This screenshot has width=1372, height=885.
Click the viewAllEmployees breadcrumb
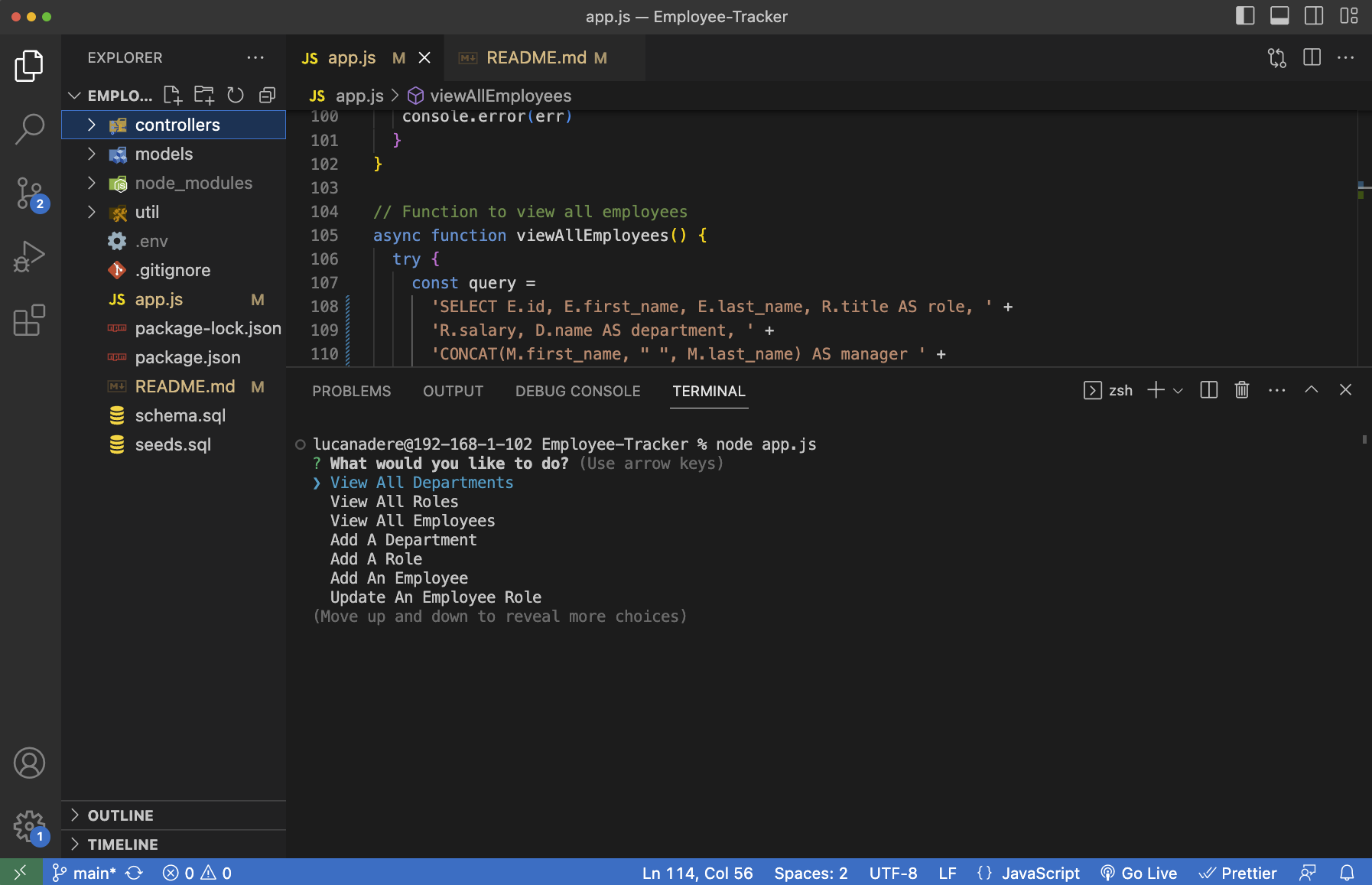pyautogui.click(x=501, y=96)
